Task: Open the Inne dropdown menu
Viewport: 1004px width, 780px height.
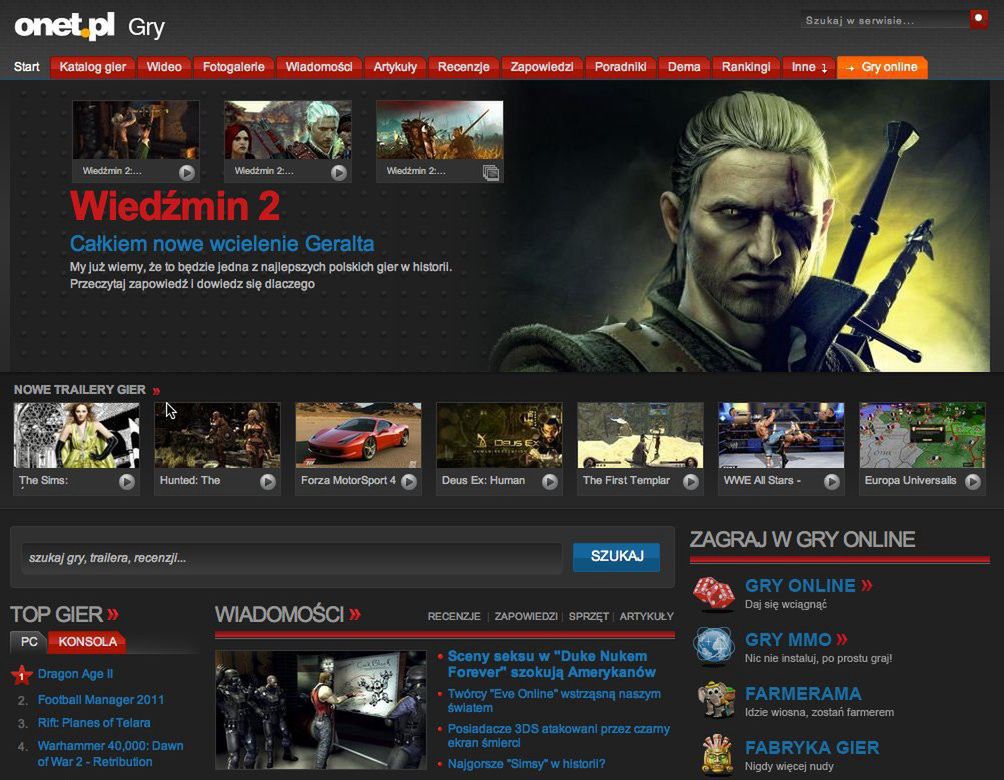Action: 809,67
